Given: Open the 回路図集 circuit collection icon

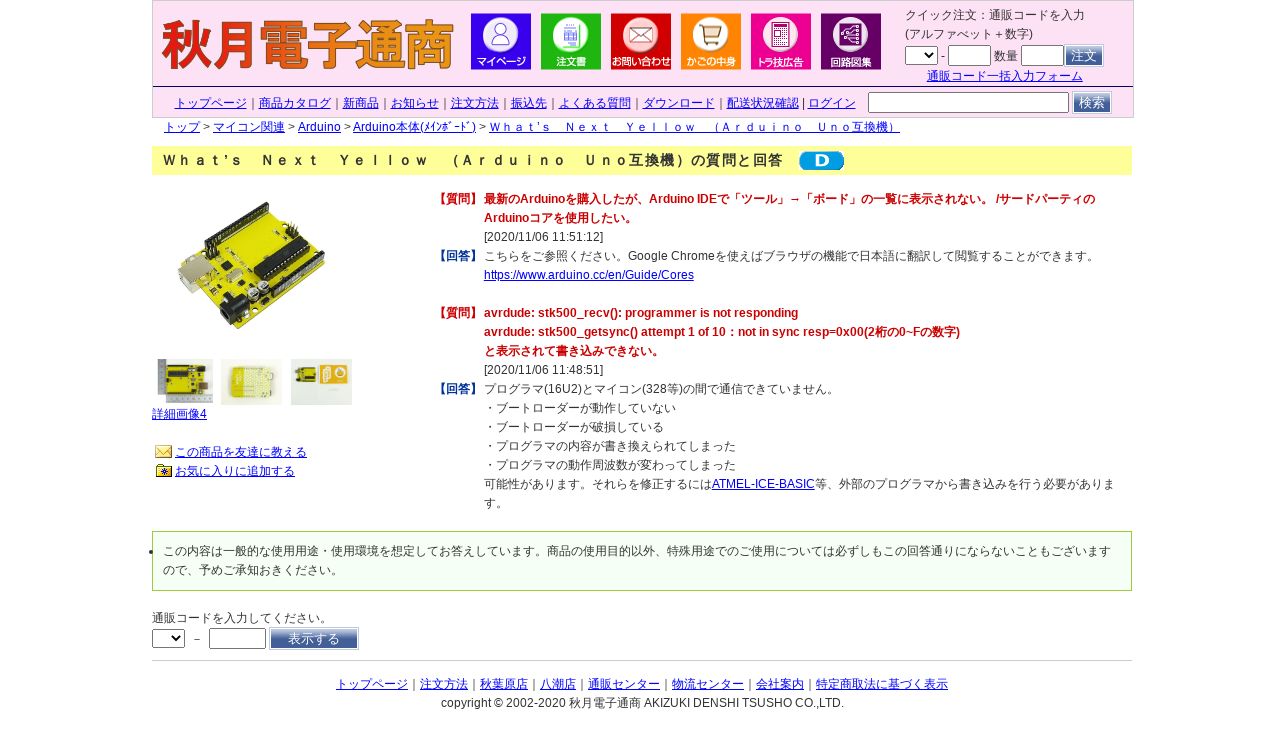Looking at the screenshot, I should click(851, 41).
